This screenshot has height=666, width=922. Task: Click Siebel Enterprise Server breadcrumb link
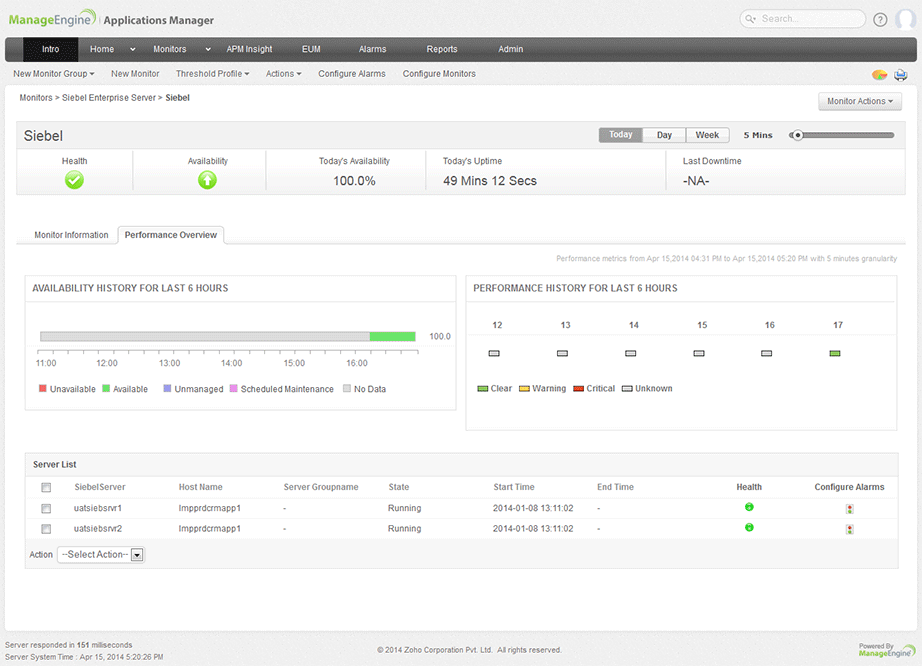pos(109,98)
